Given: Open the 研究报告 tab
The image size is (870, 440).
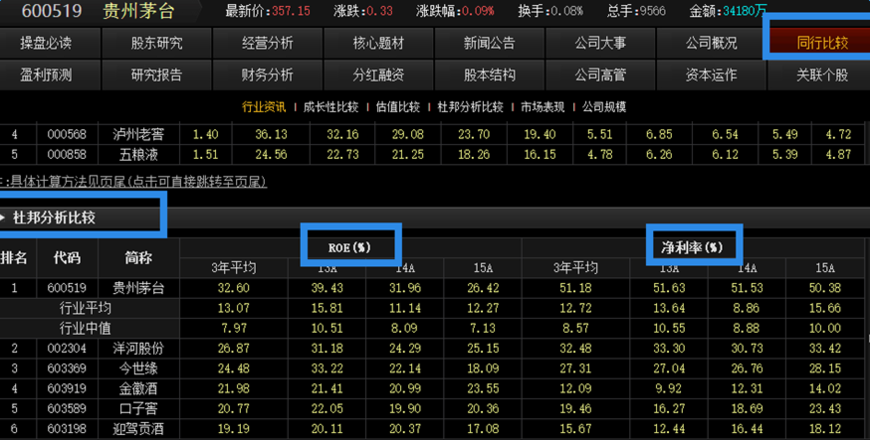Looking at the screenshot, I should tap(156, 75).
